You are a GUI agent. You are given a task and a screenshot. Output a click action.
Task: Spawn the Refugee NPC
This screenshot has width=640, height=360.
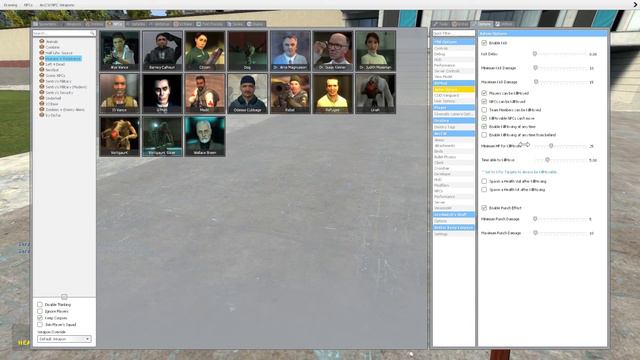coord(333,93)
